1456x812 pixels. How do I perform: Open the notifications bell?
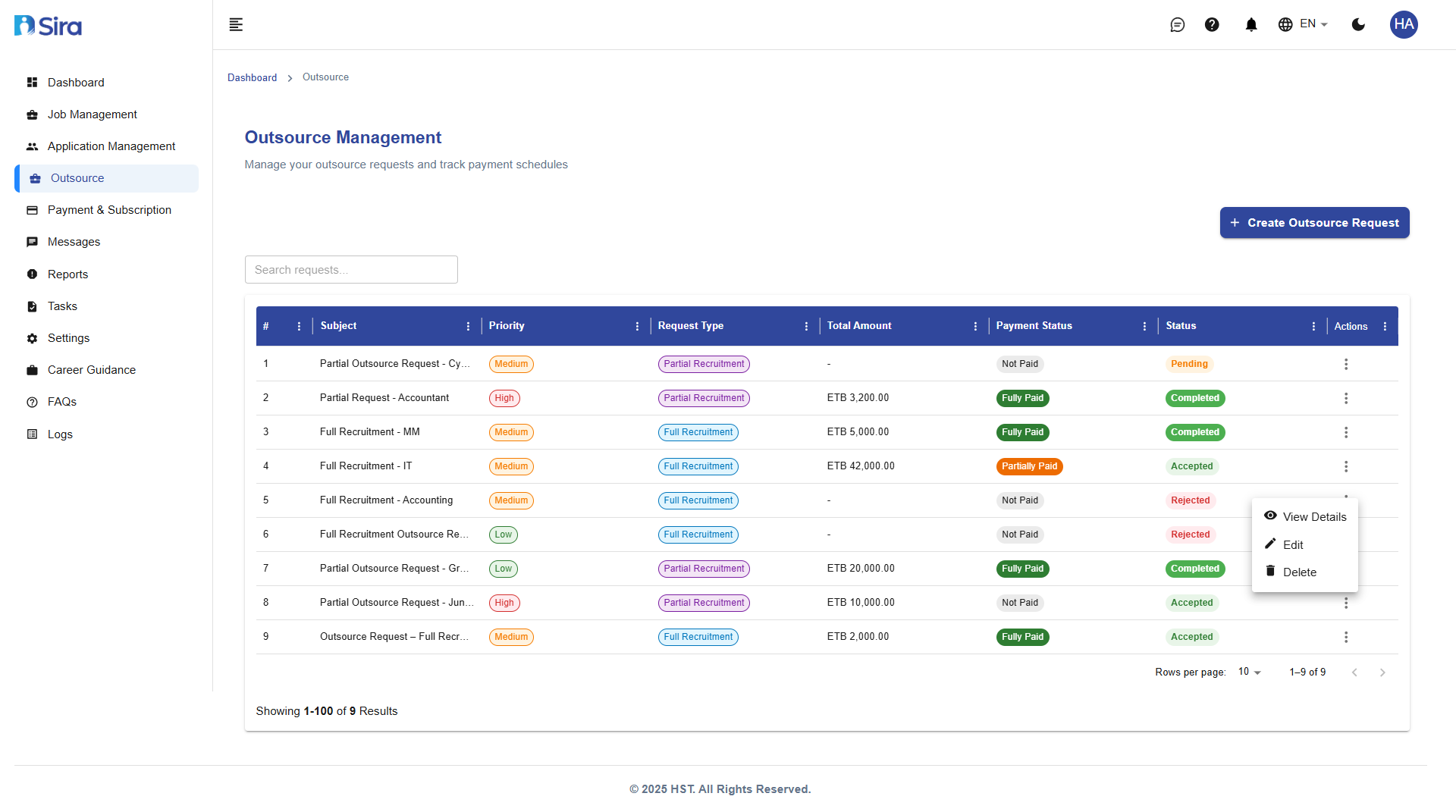coord(1251,25)
